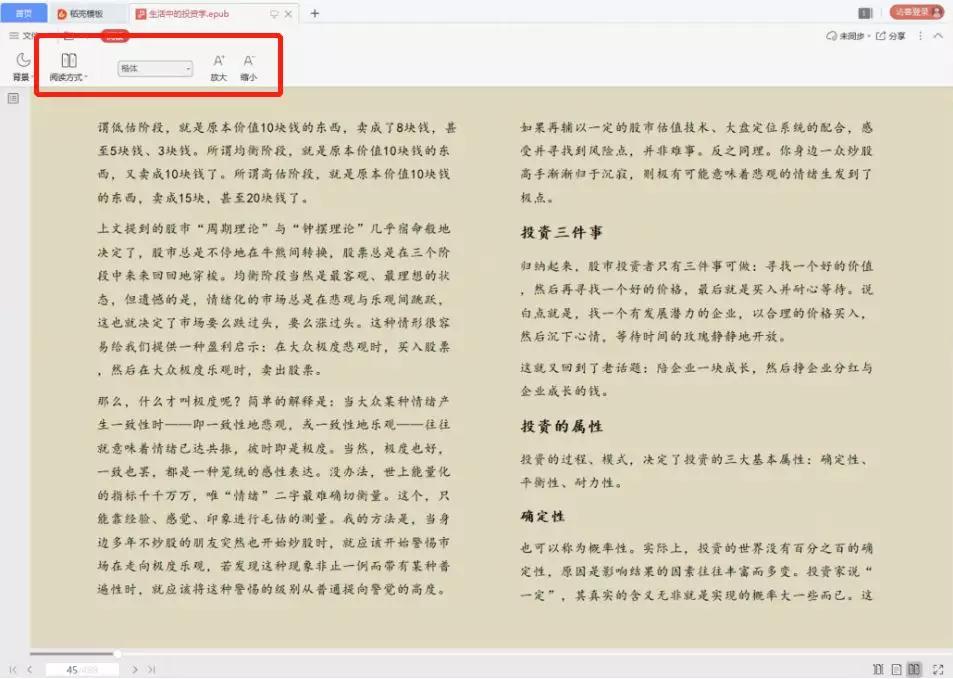953x679 pixels.
Task: Click the 访客登录 login button
Action: 916,13
